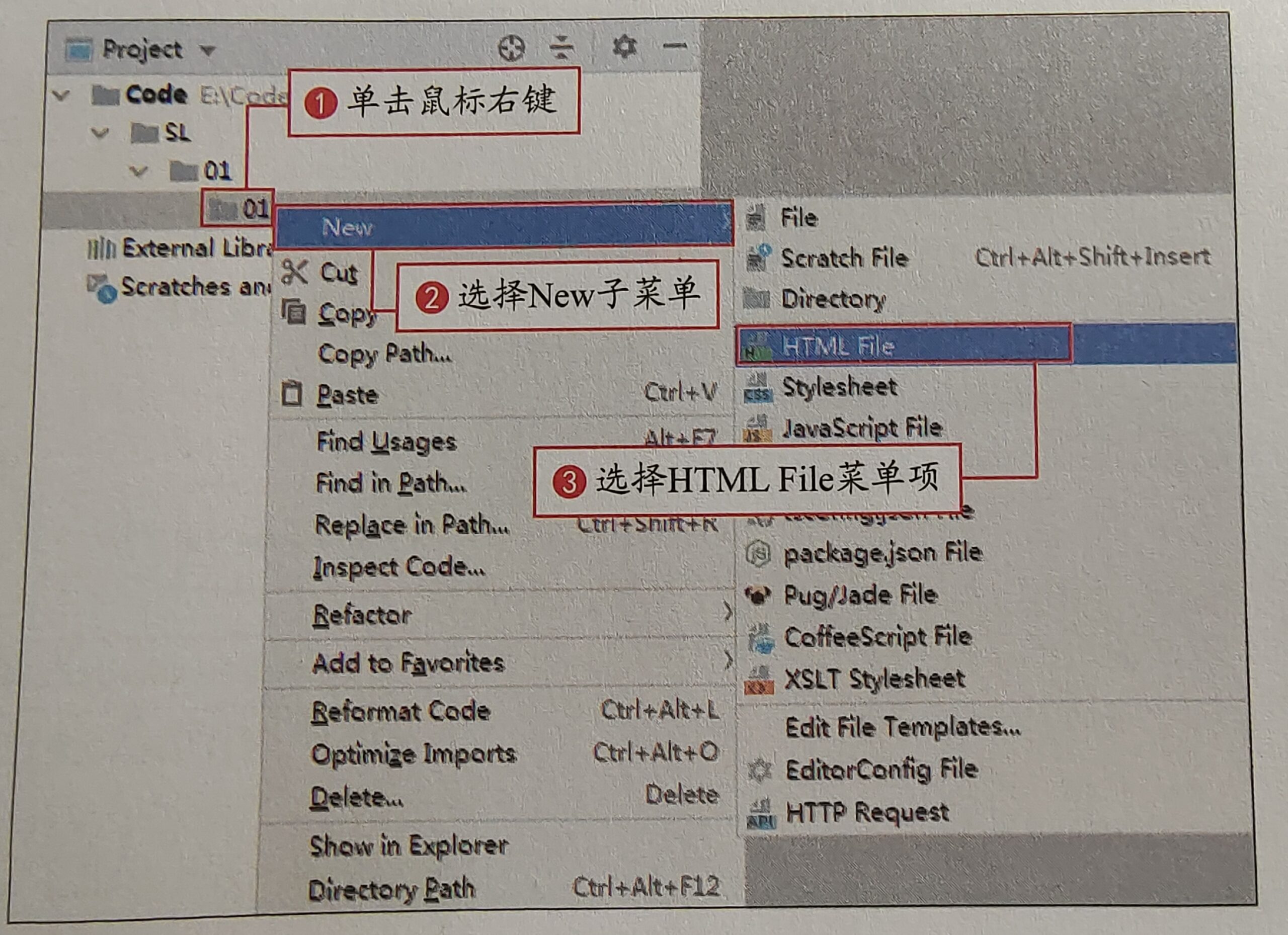1288x935 pixels.
Task: Click the HTML File icon
Action: coord(758,347)
